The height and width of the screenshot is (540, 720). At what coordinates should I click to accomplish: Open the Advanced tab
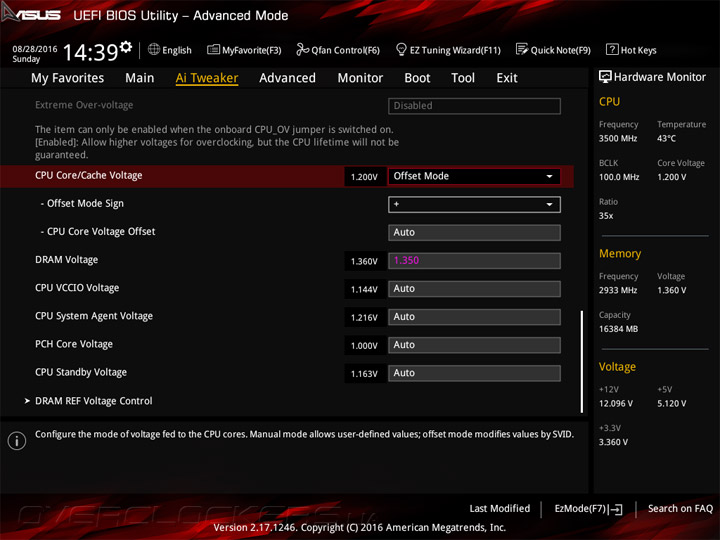(287, 78)
